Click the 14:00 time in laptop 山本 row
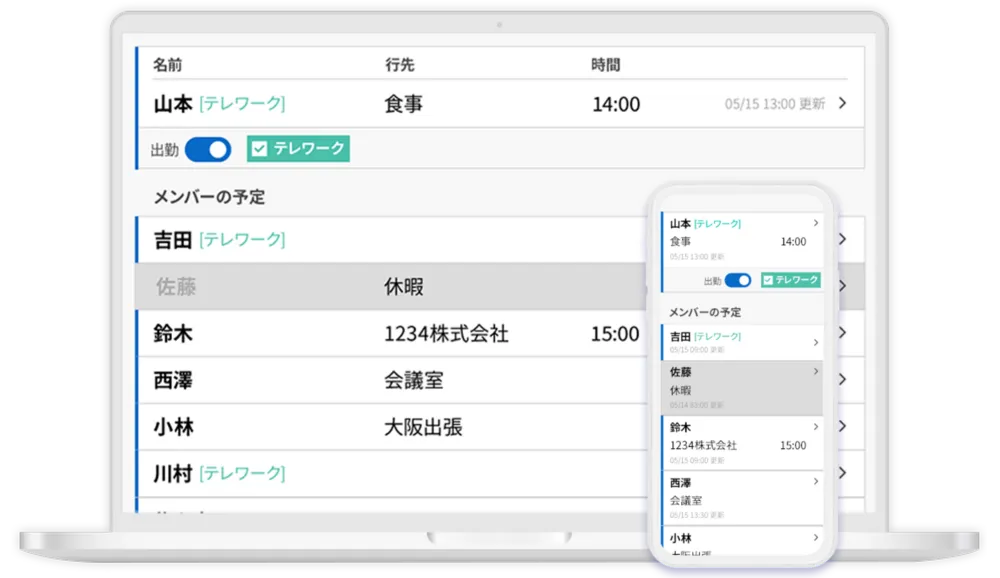This screenshot has height=578, width=1000. 616,104
